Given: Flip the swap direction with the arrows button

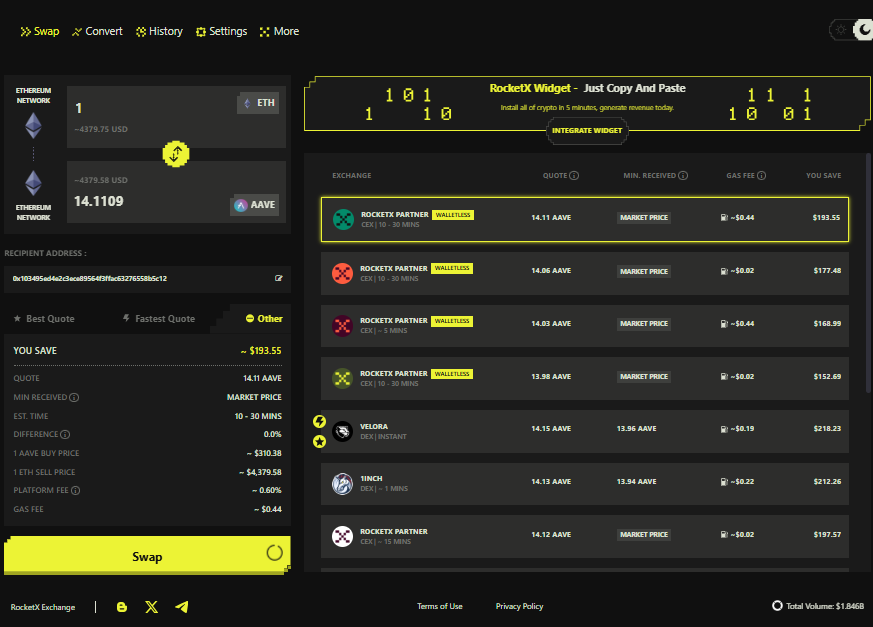Looking at the screenshot, I should point(175,154).
